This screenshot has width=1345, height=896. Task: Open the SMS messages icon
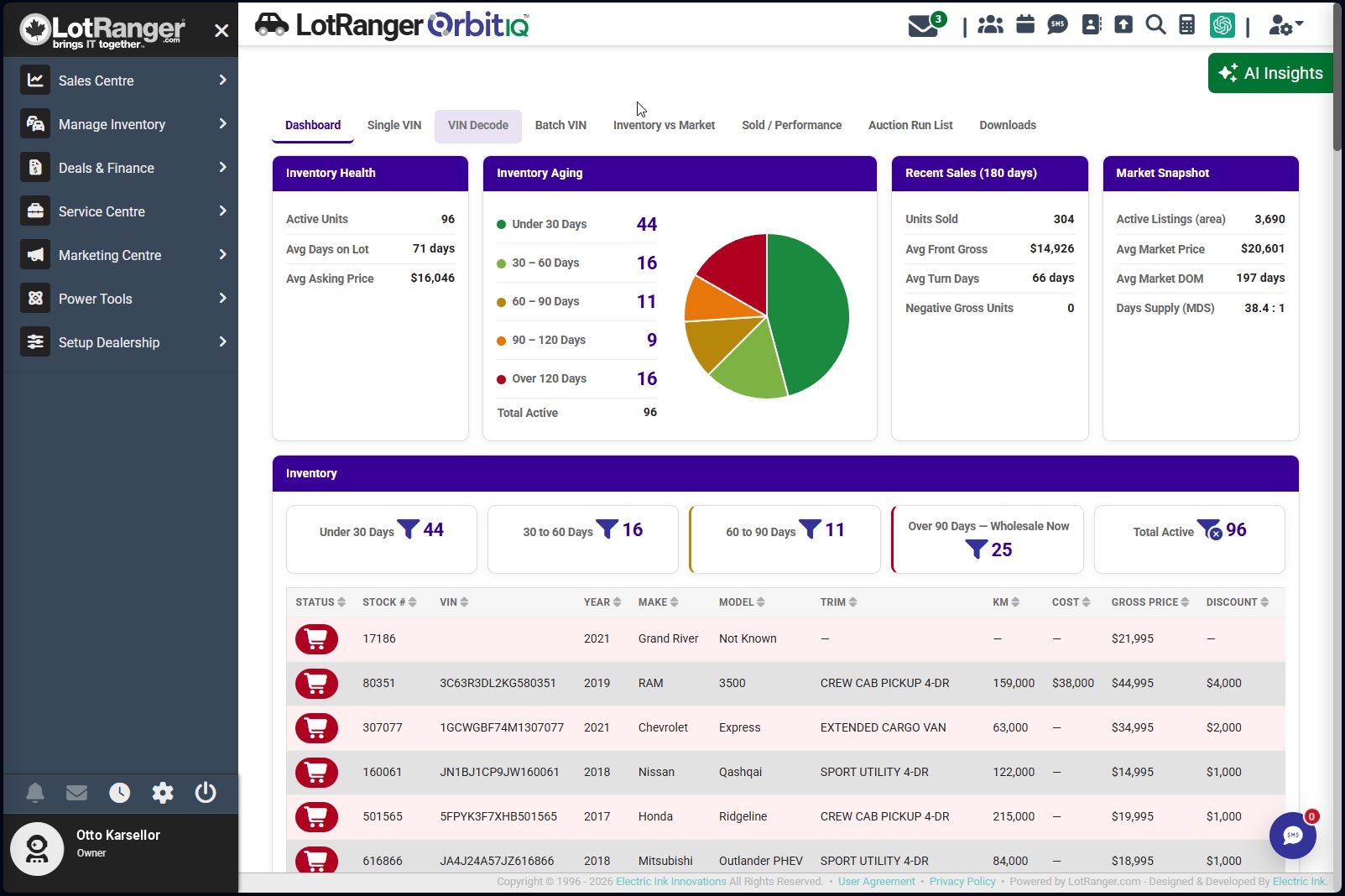[x=1058, y=24]
